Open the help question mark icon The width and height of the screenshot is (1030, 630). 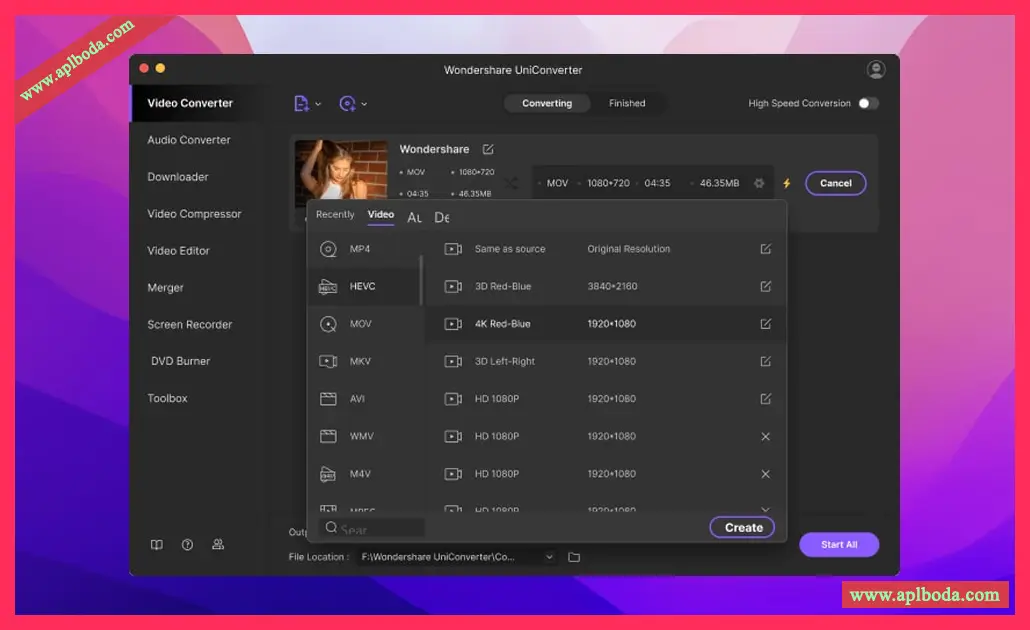pos(187,545)
